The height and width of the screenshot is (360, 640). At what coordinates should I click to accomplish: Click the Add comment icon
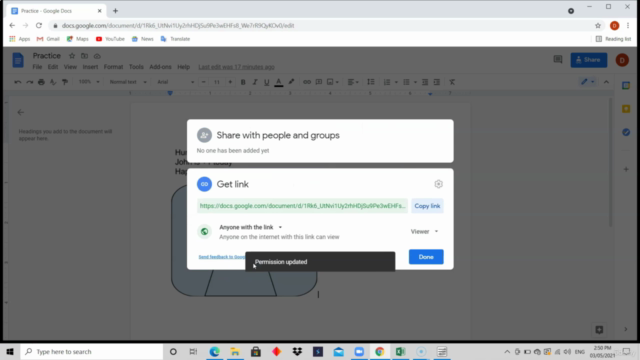pyautogui.click(x=319, y=82)
